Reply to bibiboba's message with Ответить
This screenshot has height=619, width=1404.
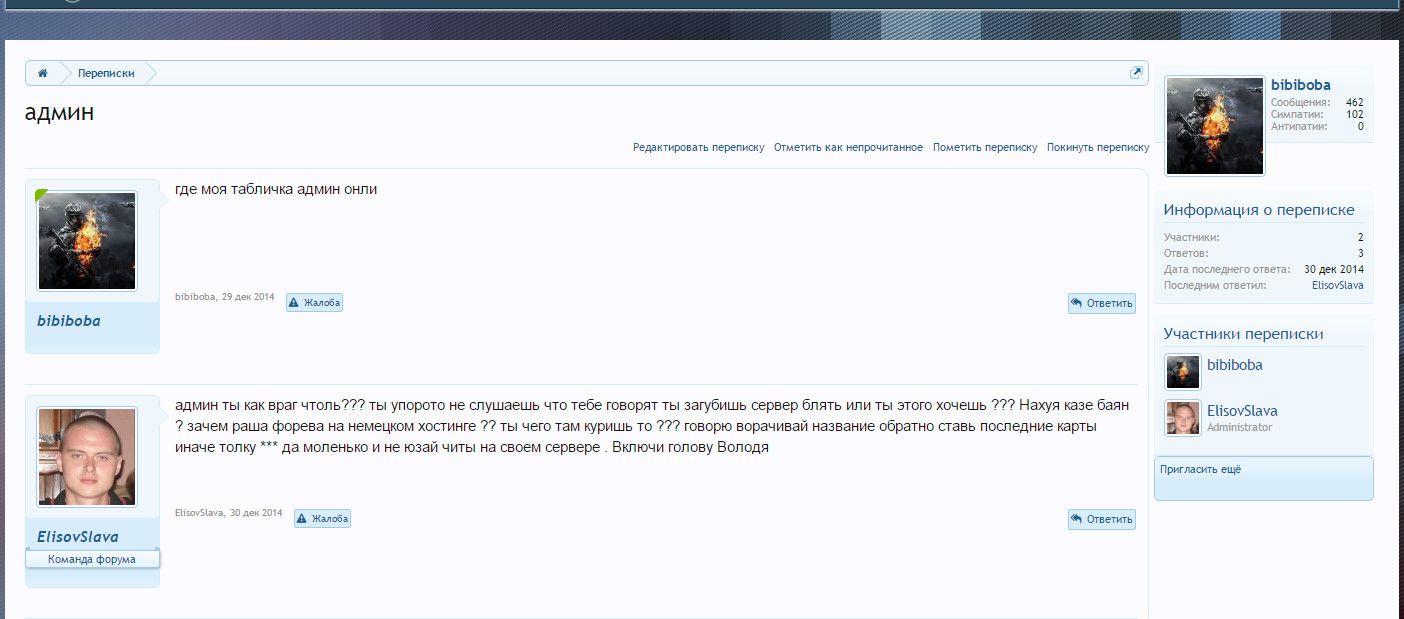pyautogui.click(x=1101, y=303)
